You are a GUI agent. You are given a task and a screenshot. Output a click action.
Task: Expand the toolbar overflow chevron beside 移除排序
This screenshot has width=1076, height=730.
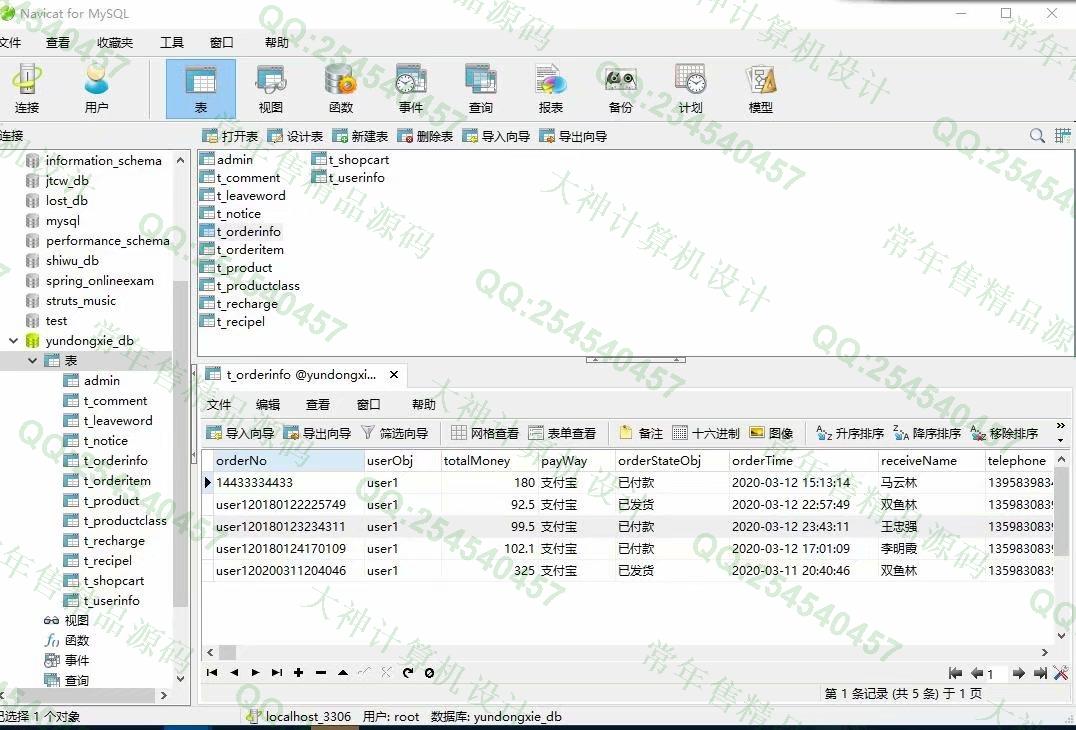point(1060,433)
